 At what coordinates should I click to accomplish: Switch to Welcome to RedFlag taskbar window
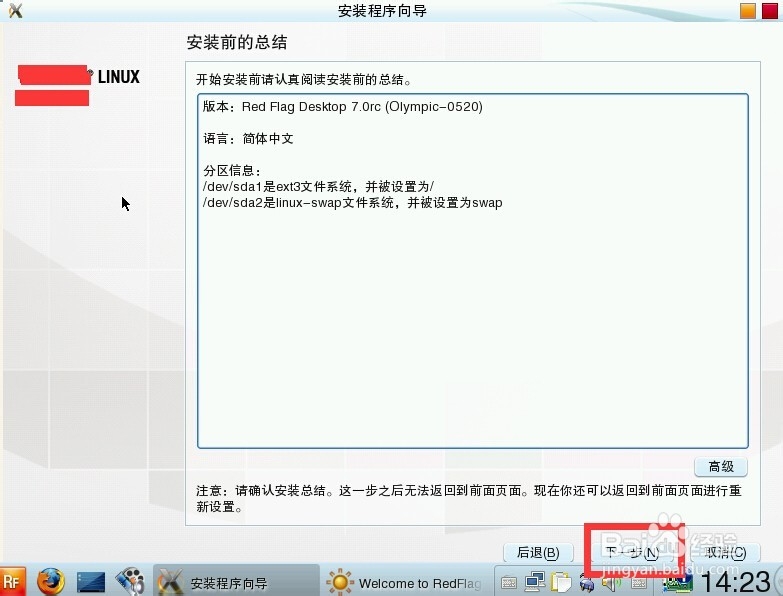coord(405,583)
